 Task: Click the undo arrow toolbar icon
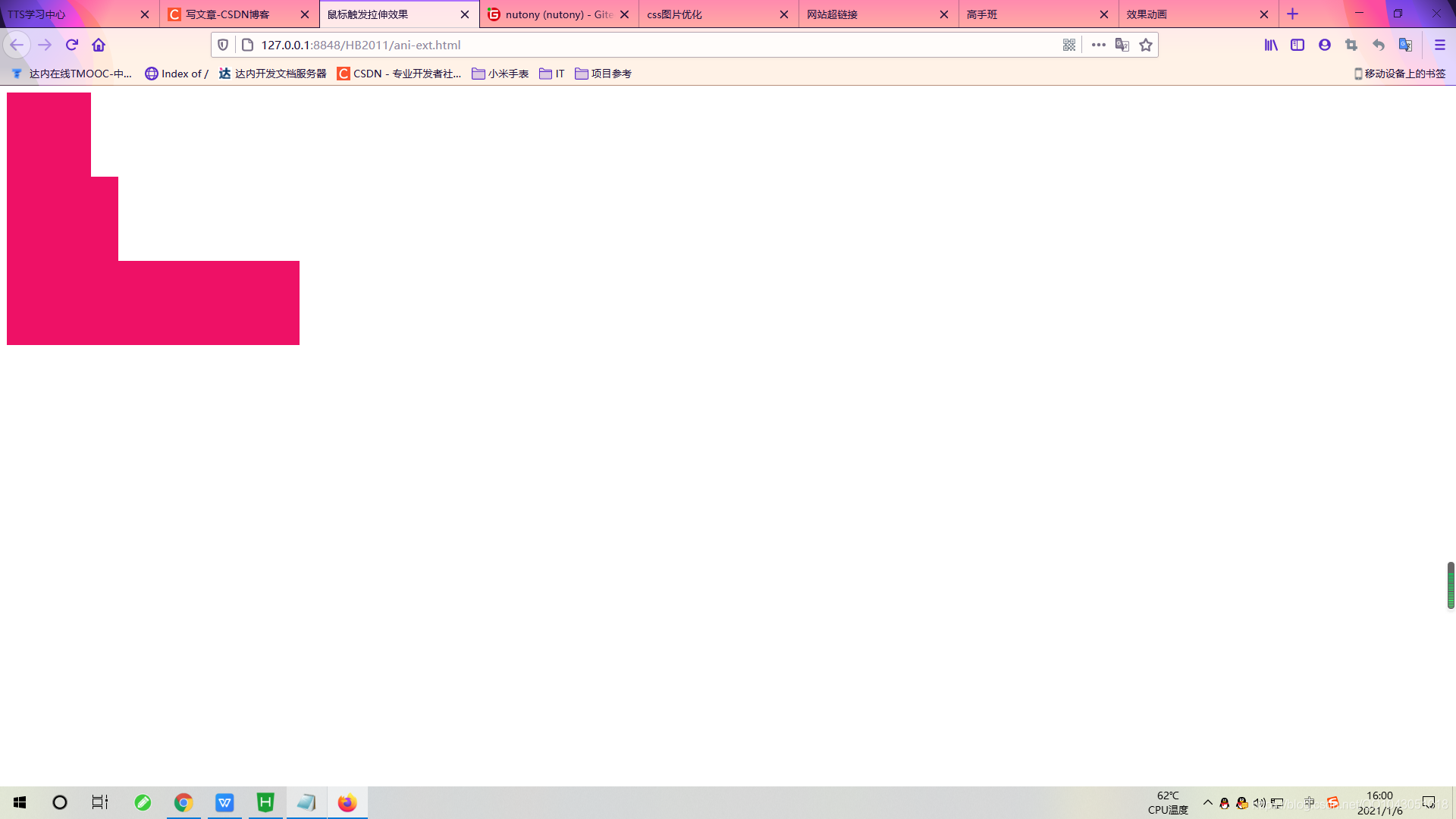1379,45
